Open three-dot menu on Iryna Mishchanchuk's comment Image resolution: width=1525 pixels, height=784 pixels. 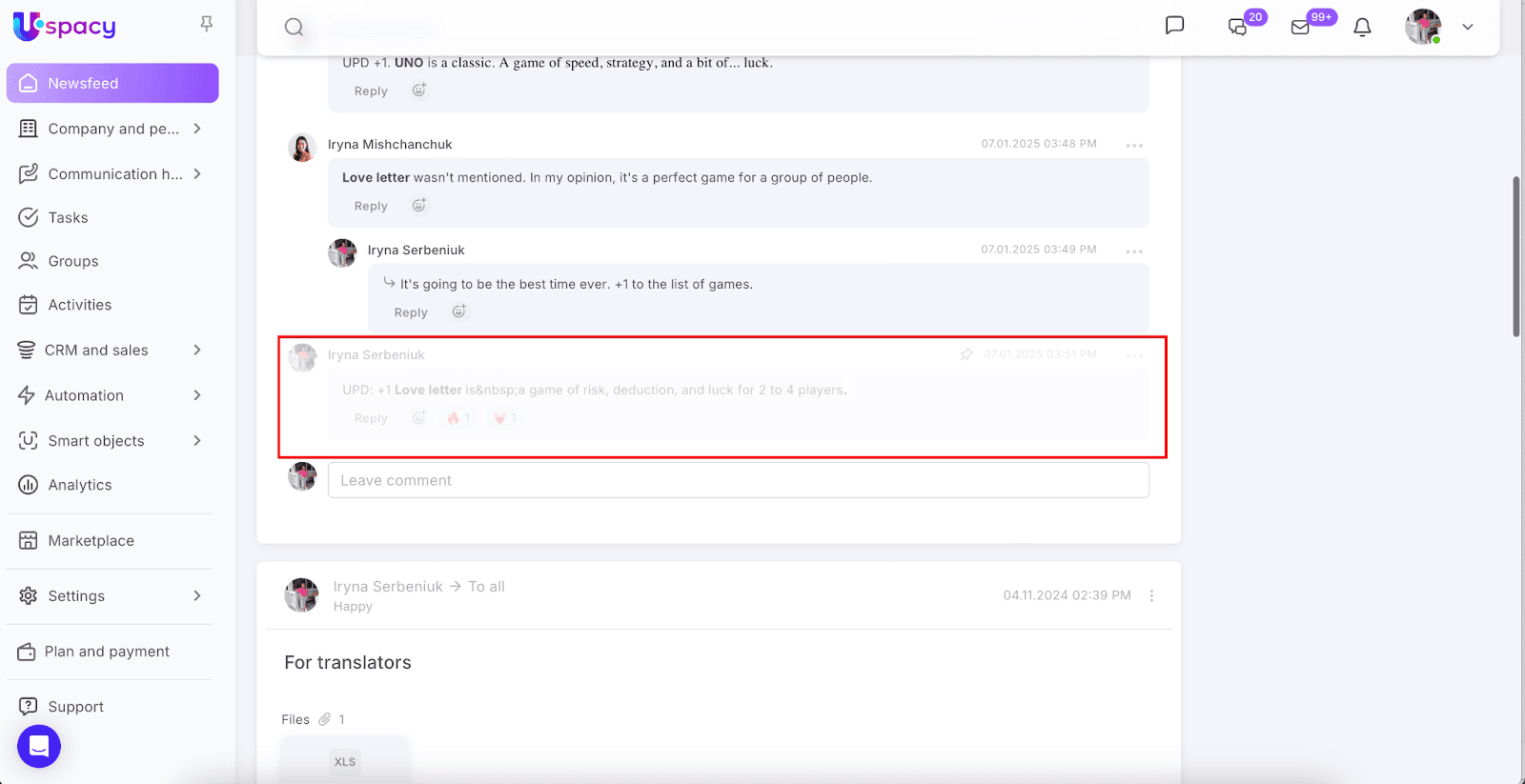pyautogui.click(x=1133, y=145)
